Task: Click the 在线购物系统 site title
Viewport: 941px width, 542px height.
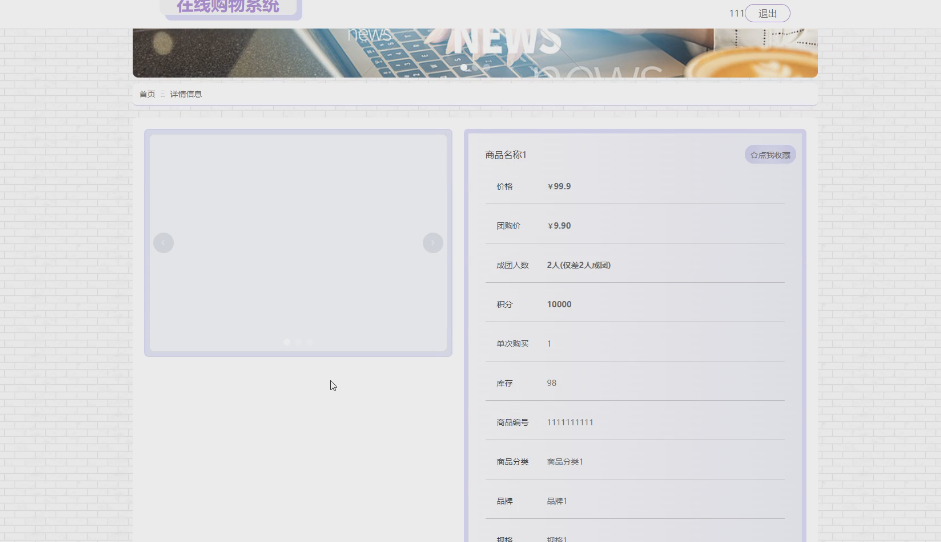Action: [228, 7]
